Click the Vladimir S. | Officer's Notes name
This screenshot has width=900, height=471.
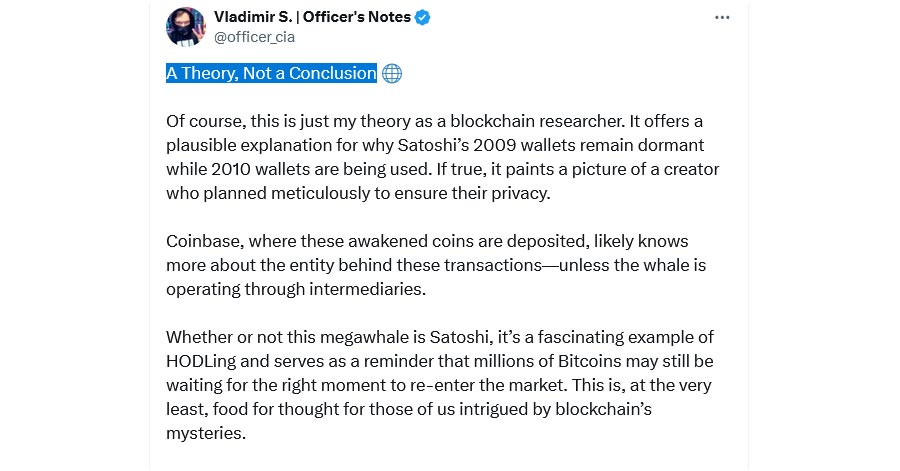click(x=312, y=17)
